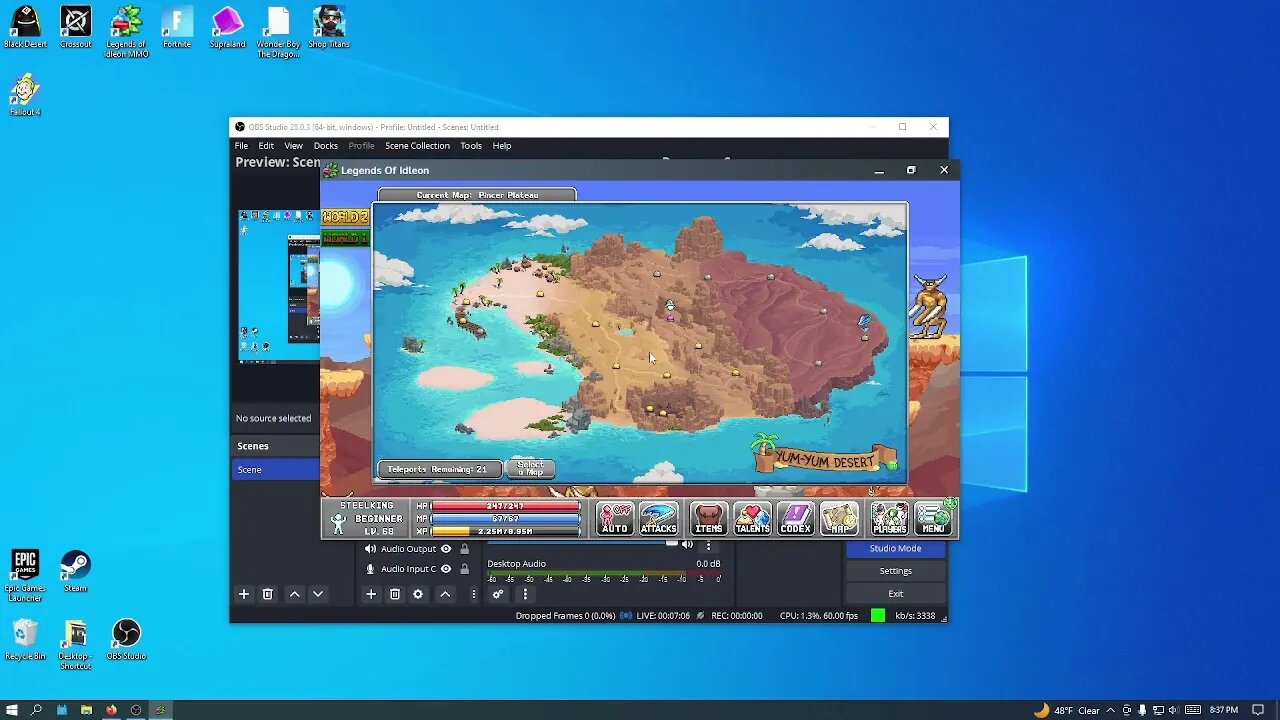
Task: Toggle the AUTO attack button in game
Action: (x=615, y=518)
